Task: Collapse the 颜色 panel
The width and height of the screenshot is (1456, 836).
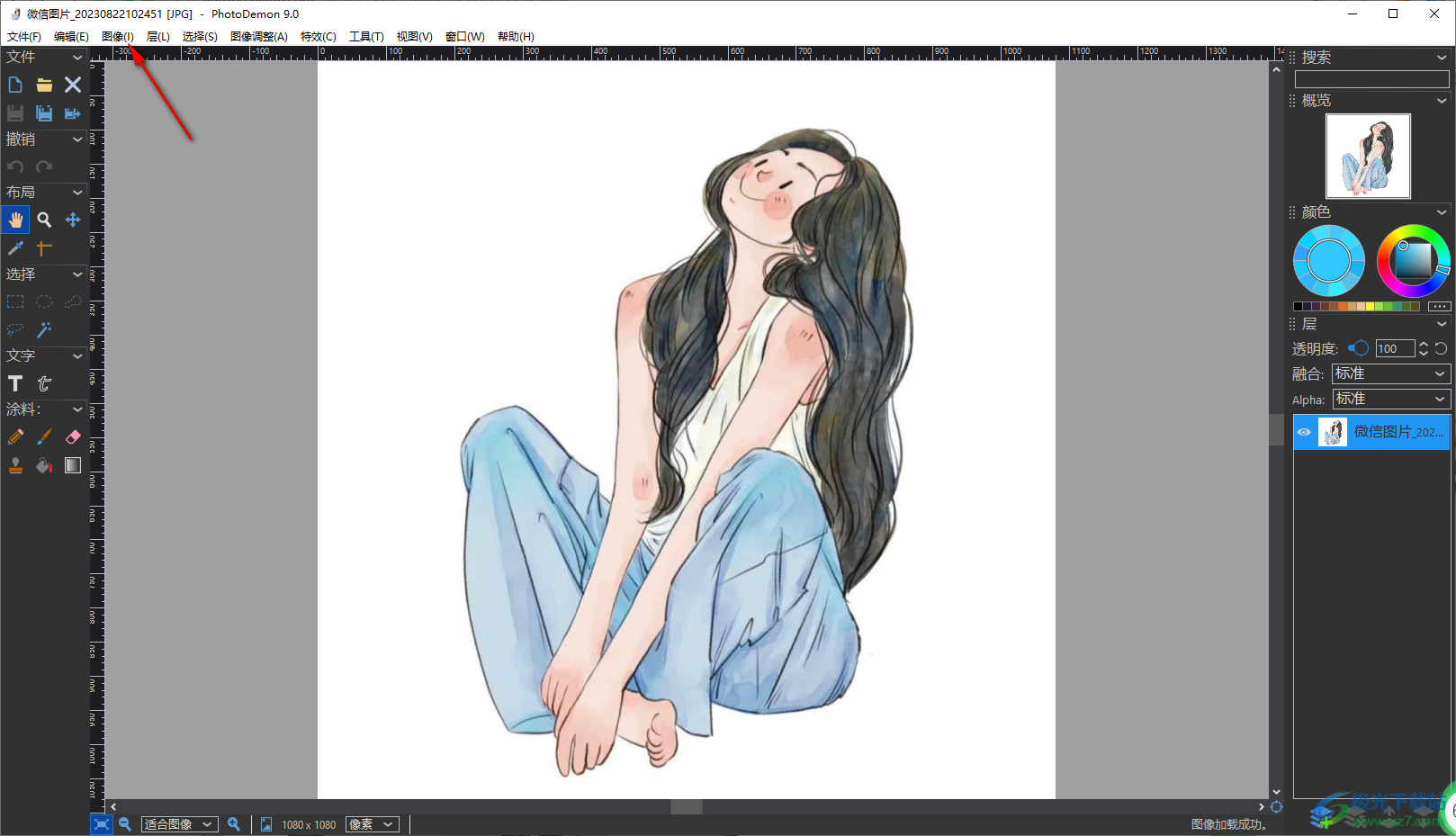Action: 1442,212
